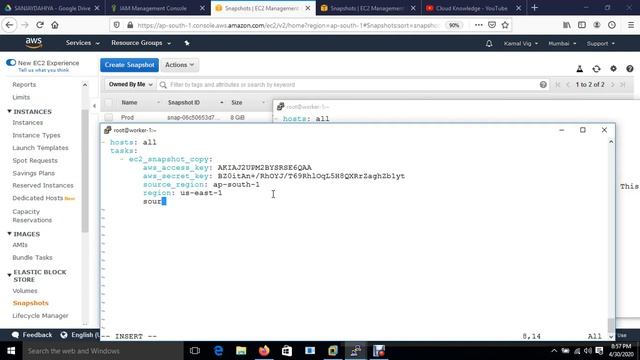Image resolution: width=640 pixels, height=360 pixels.
Task: Click the pin shortcut icon in AWS header
Action: (x=187, y=43)
